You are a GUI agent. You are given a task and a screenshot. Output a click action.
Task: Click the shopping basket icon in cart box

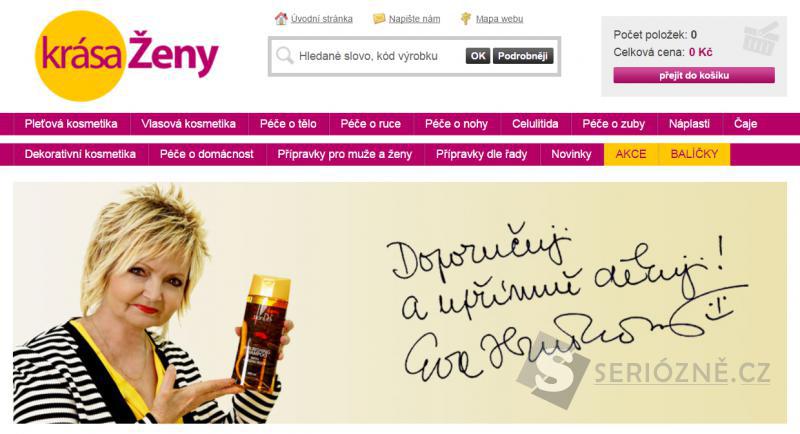coord(761,38)
